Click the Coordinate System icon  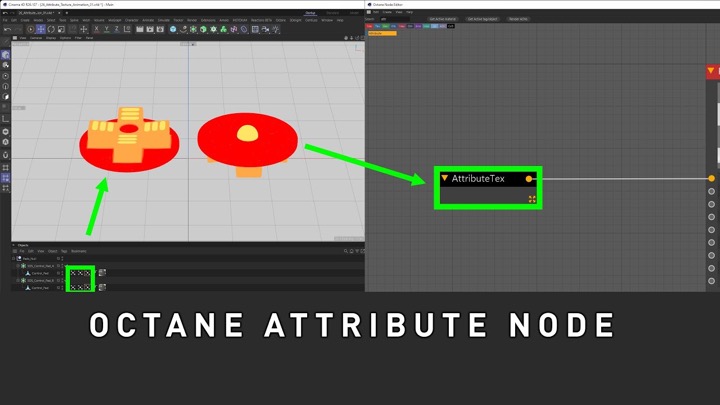(127, 29)
